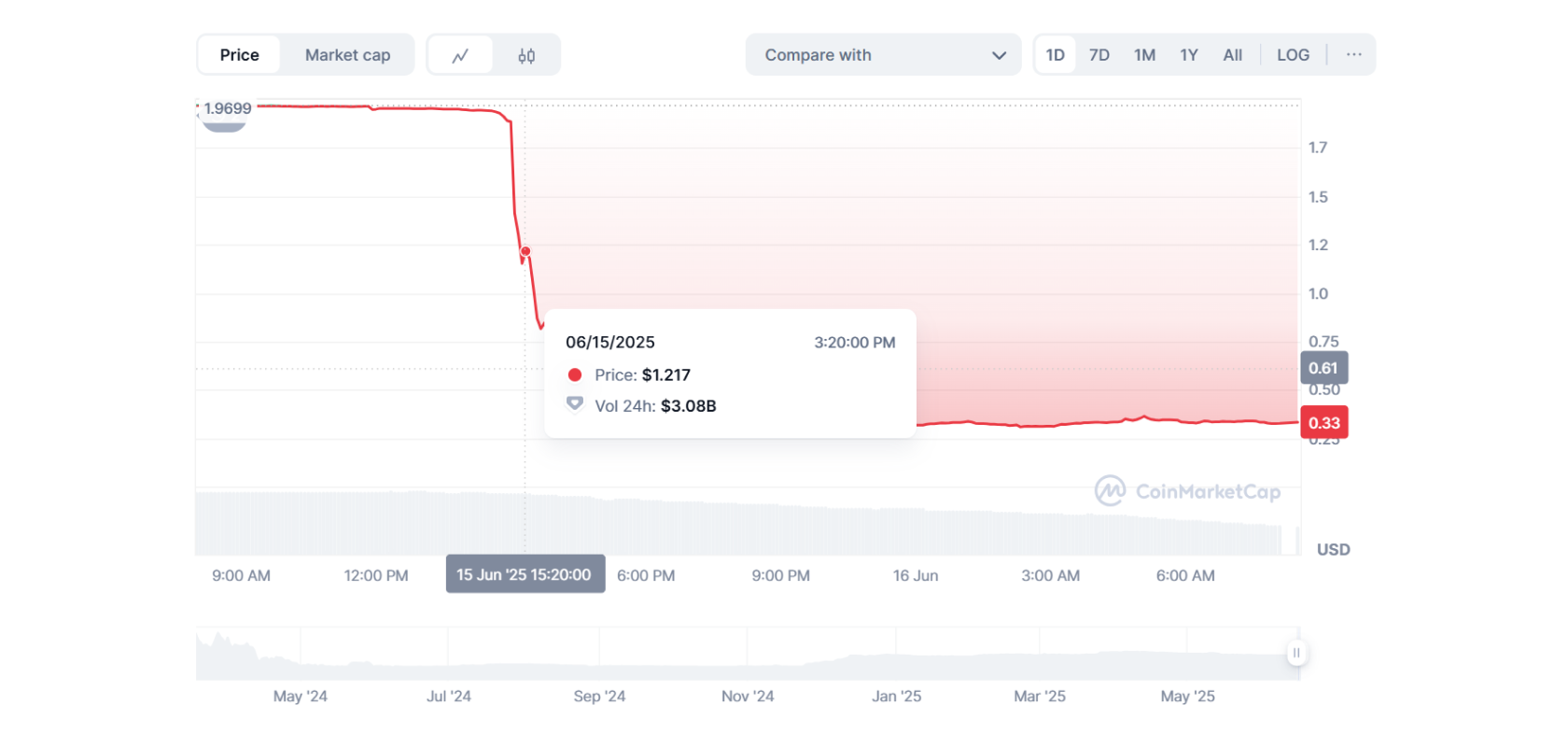This screenshot has width=1568, height=747.
Task: Set the chart range to 7D
Action: (x=1099, y=55)
